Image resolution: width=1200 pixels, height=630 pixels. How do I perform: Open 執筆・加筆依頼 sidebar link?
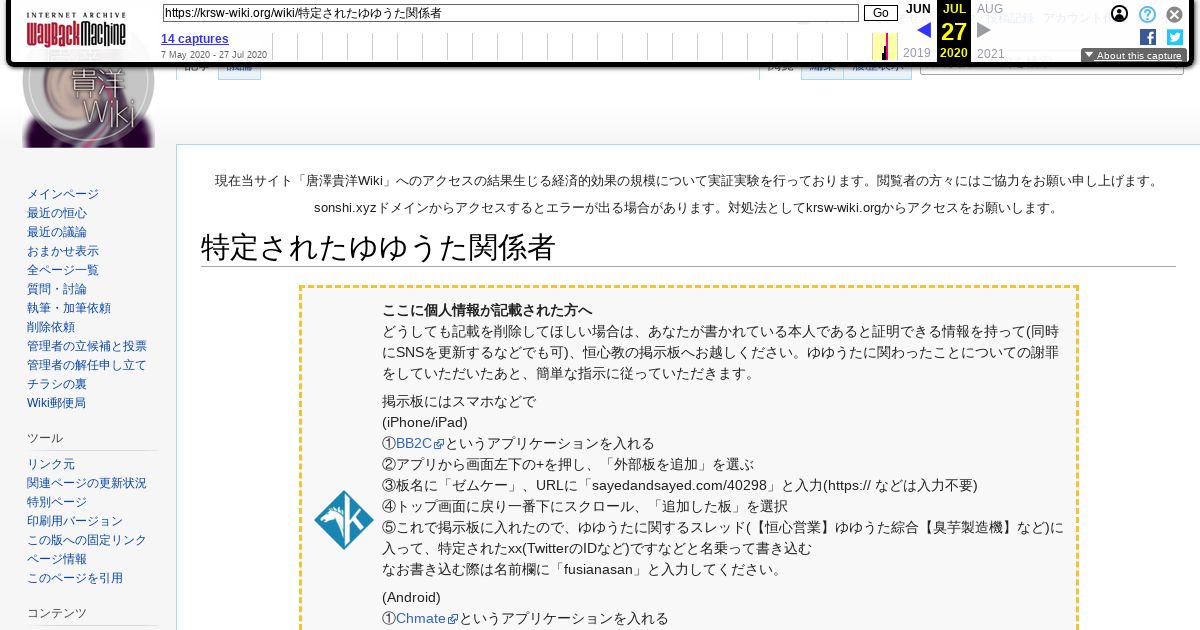(69, 308)
